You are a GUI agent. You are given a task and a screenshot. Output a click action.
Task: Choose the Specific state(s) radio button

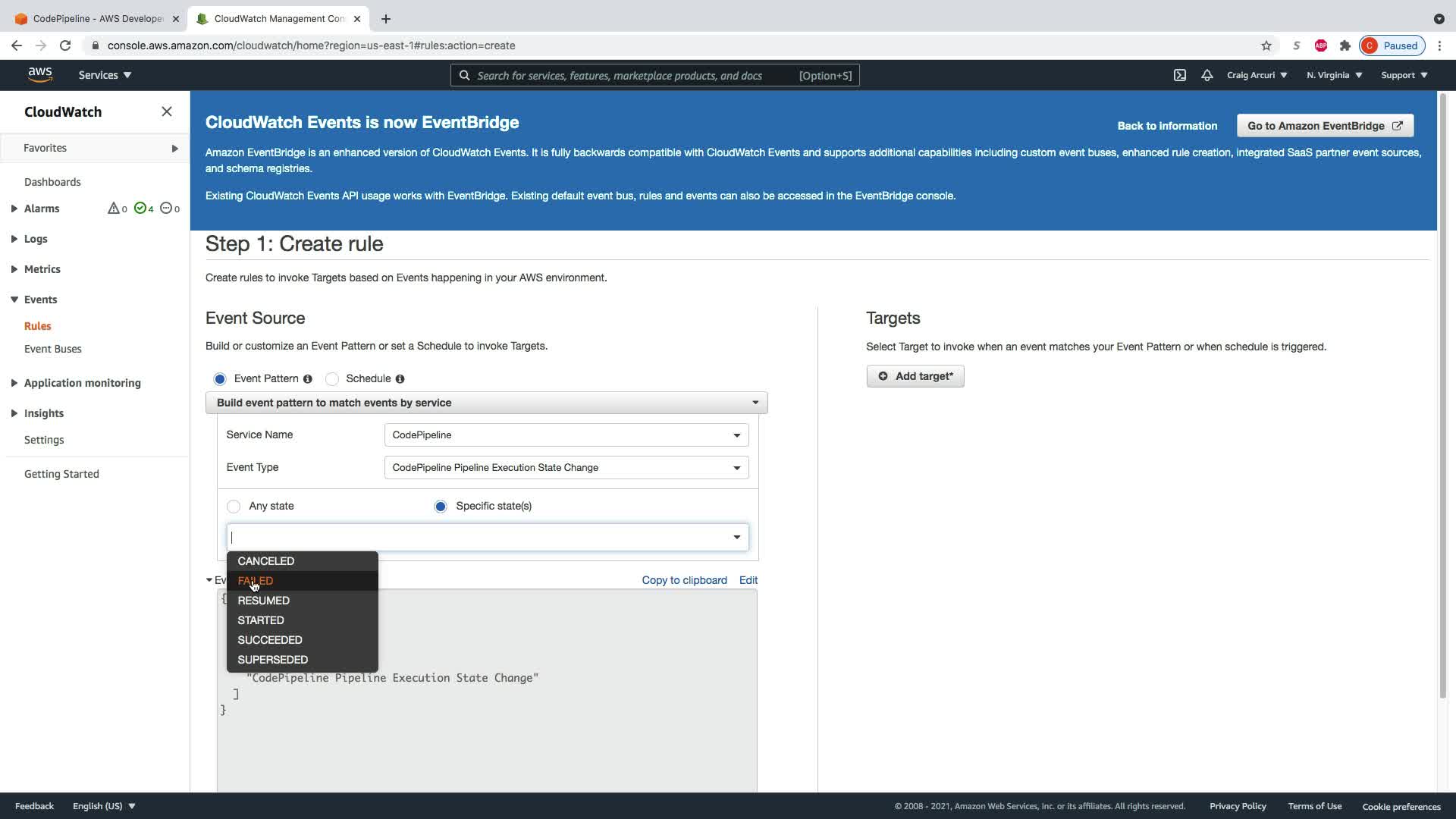coord(441,507)
